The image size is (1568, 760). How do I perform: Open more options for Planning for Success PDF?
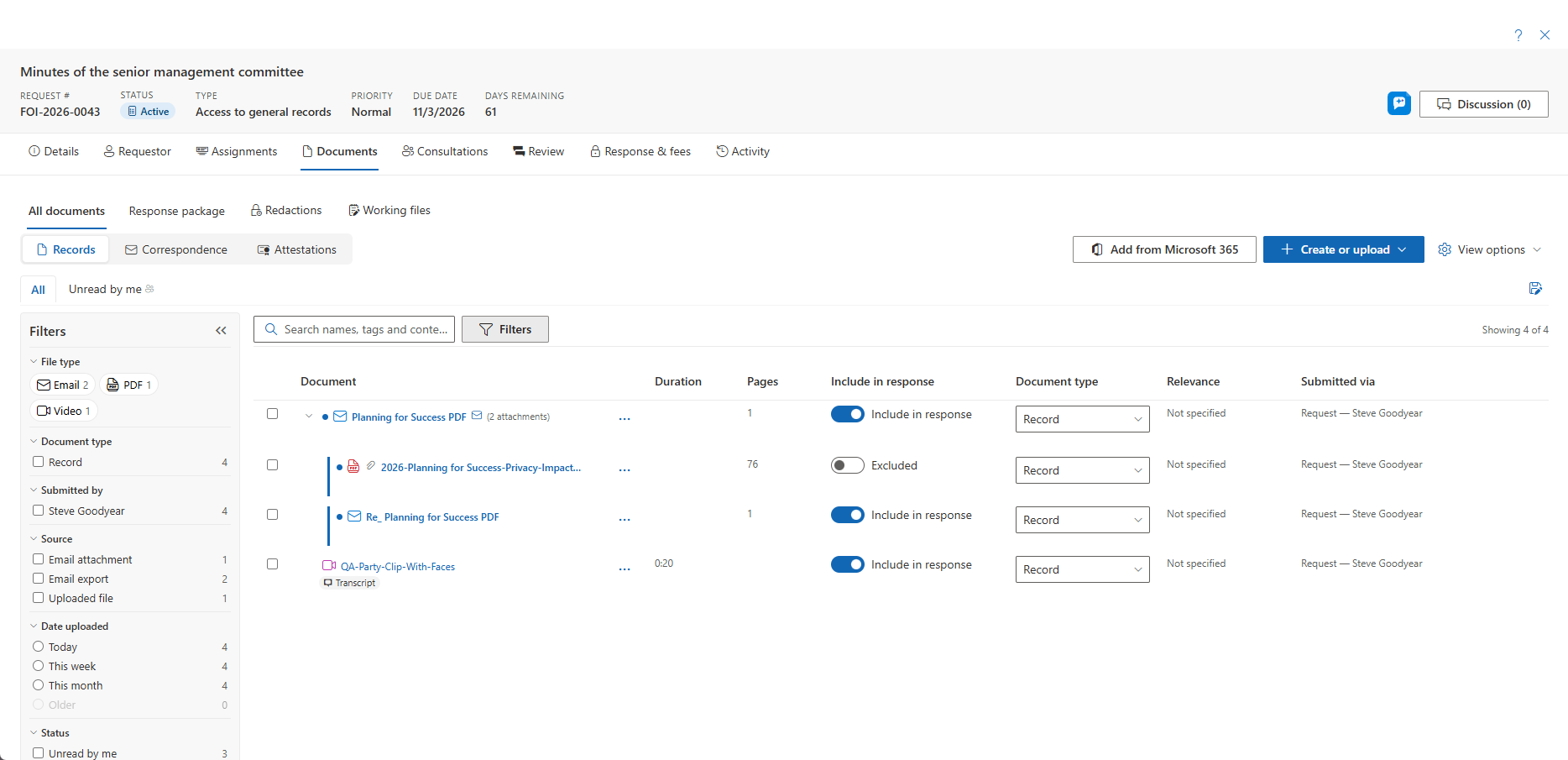point(625,418)
